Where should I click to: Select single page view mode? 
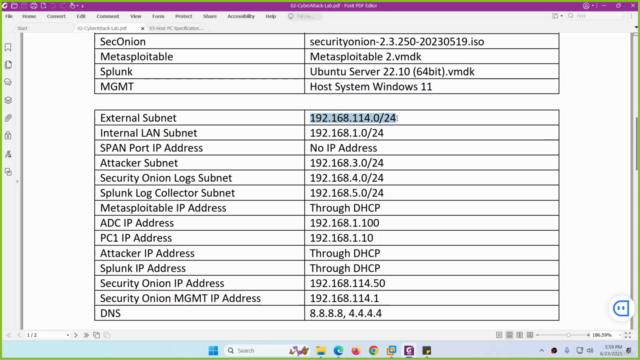tap(499, 335)
